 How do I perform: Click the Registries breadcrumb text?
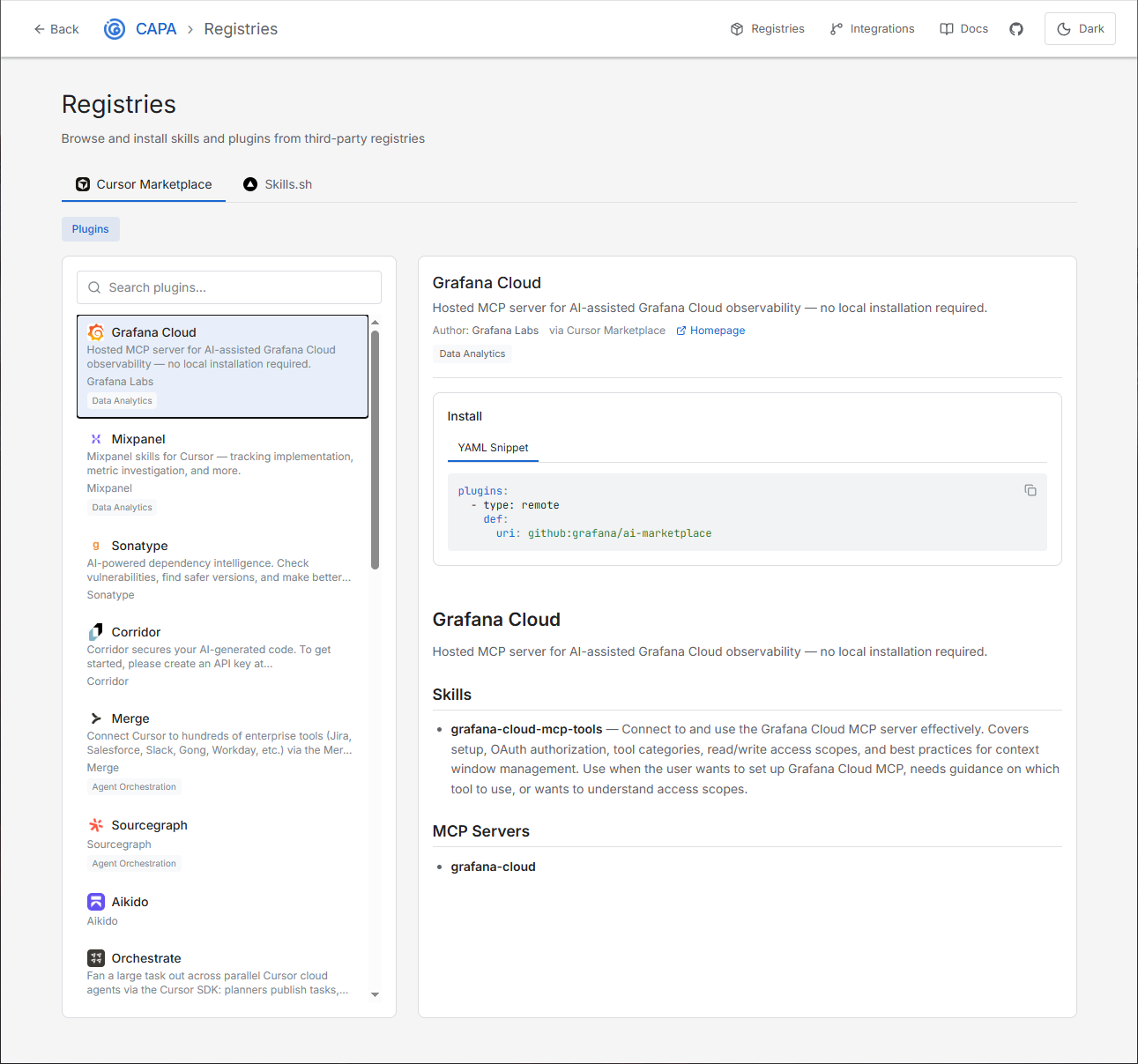click(241, 29)
